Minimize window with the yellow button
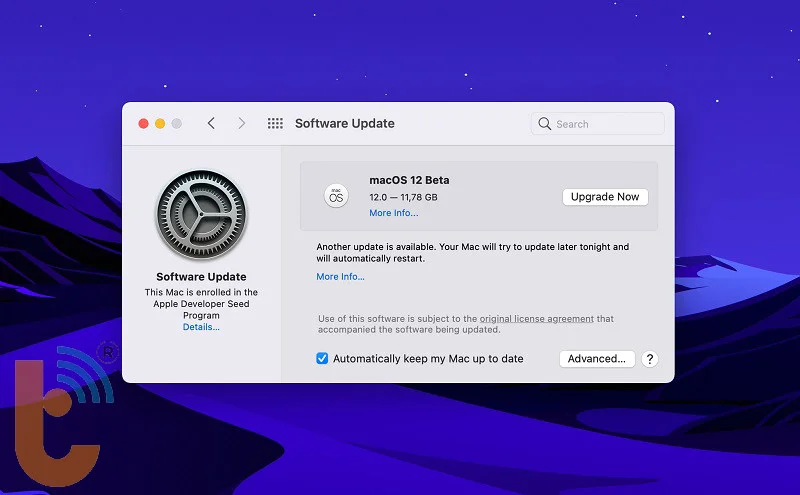Screen dimensions: 800x495 coord(160,123)
